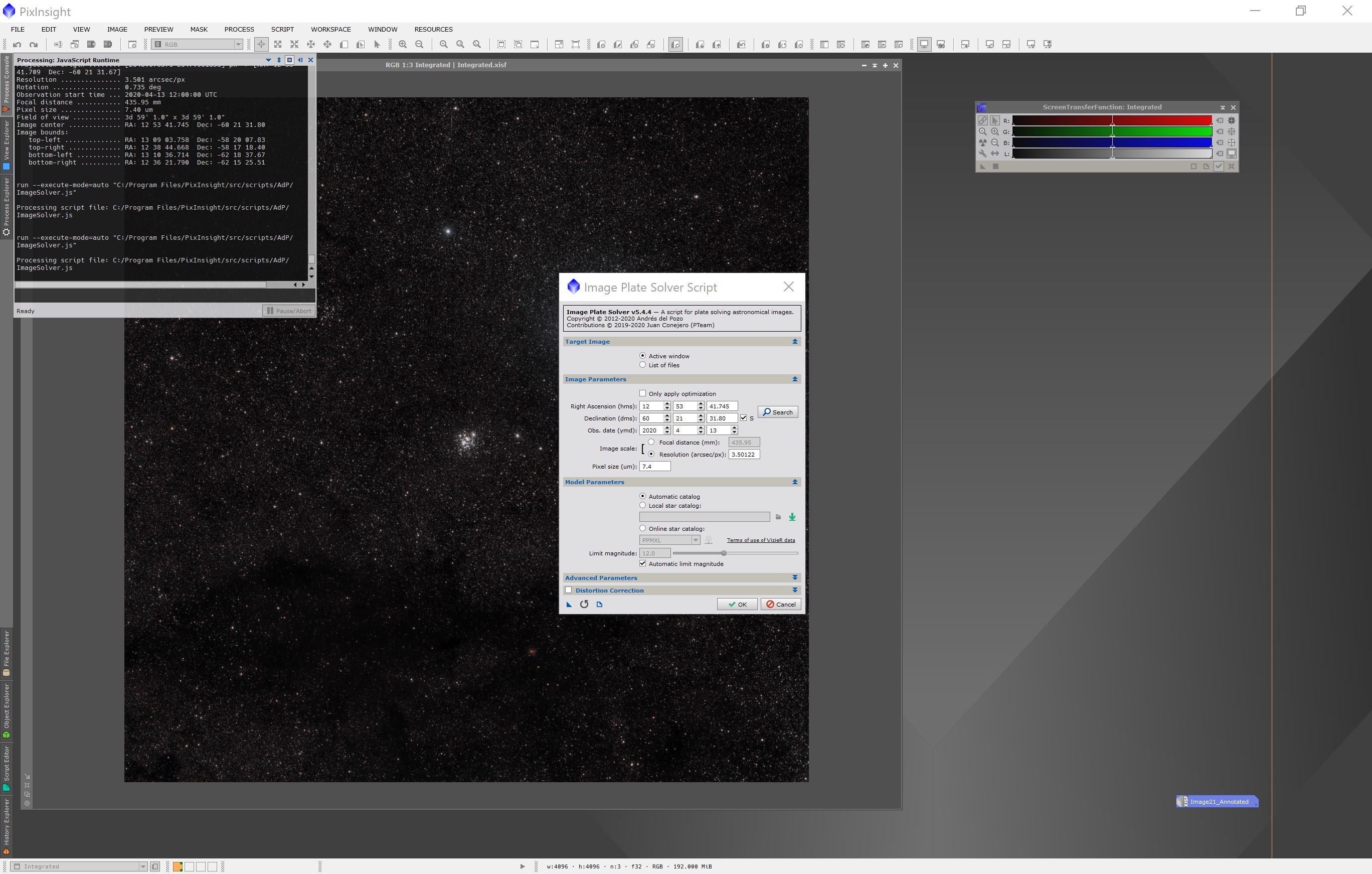This screenshot has height=874, width=1372.
Task: Open the STF wrench settings icon
Action: (x=983, y=154)
